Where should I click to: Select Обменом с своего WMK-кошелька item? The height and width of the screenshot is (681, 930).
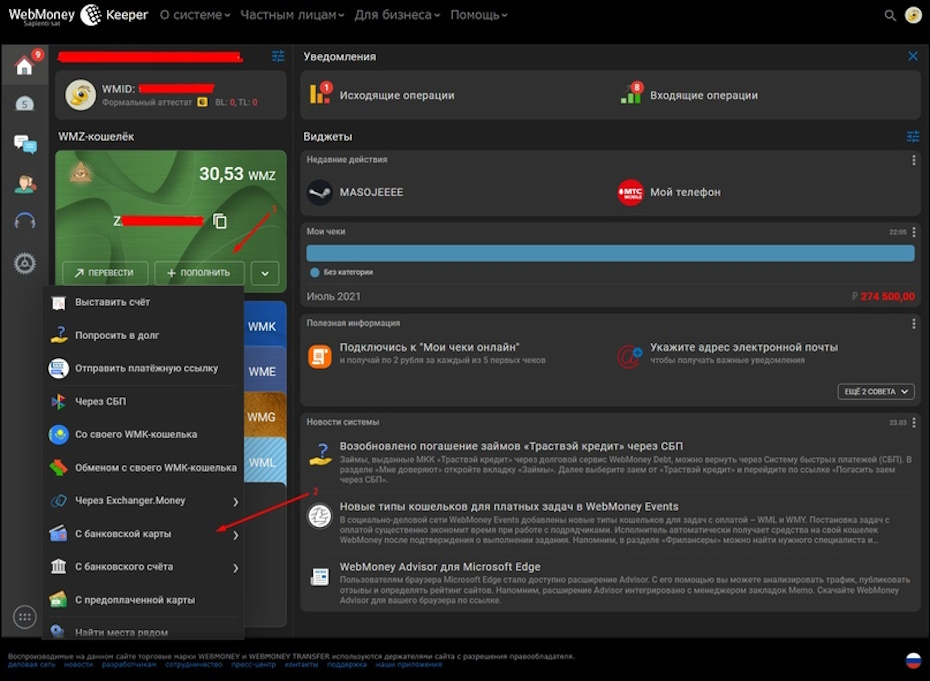[144, 467]
